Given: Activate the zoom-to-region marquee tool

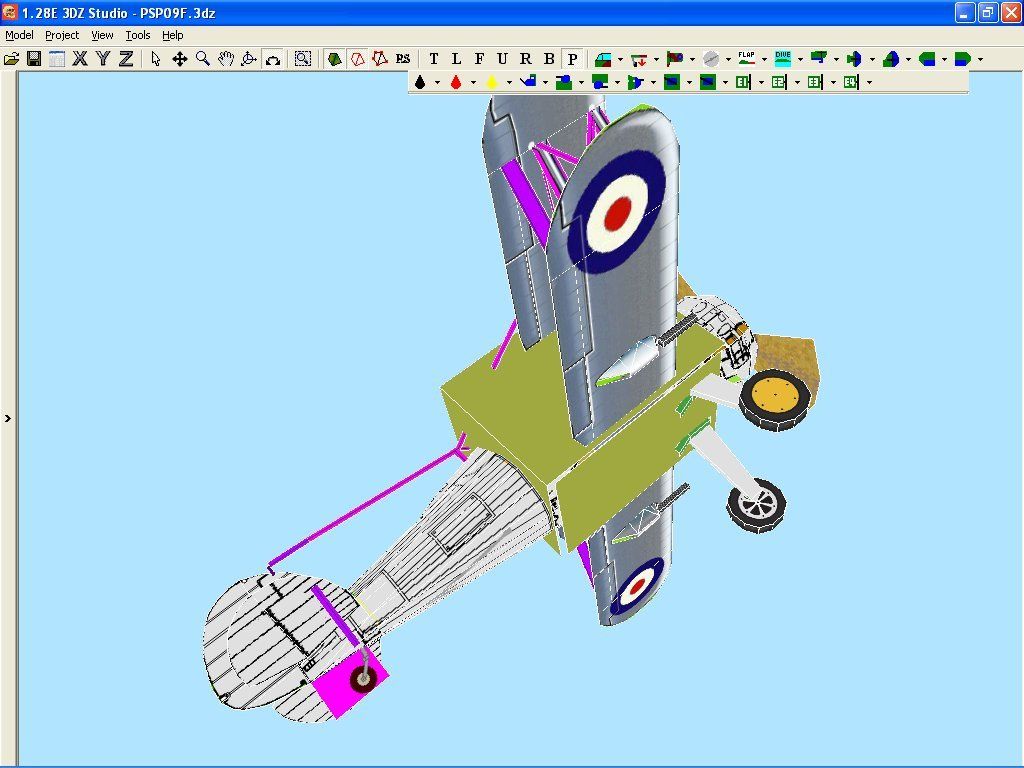Looking at the screenshot, I should [x=302, y=59].
